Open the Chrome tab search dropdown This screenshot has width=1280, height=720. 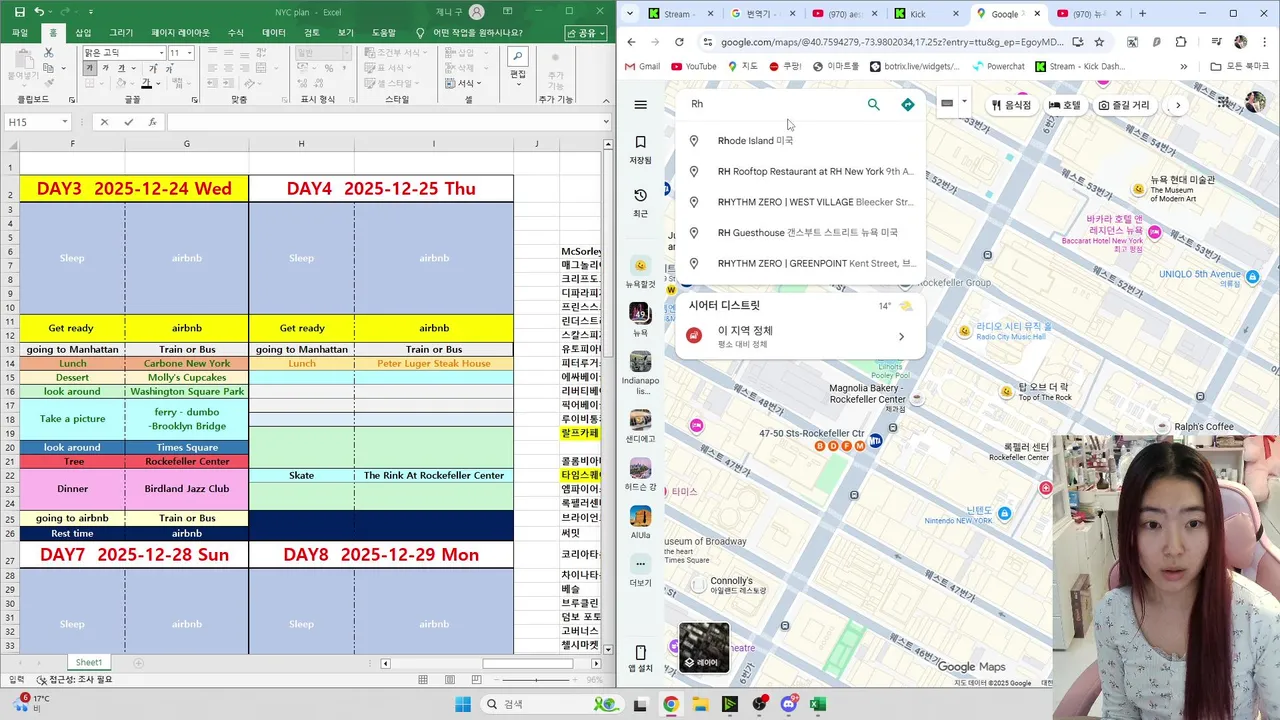tap(630, 14)
